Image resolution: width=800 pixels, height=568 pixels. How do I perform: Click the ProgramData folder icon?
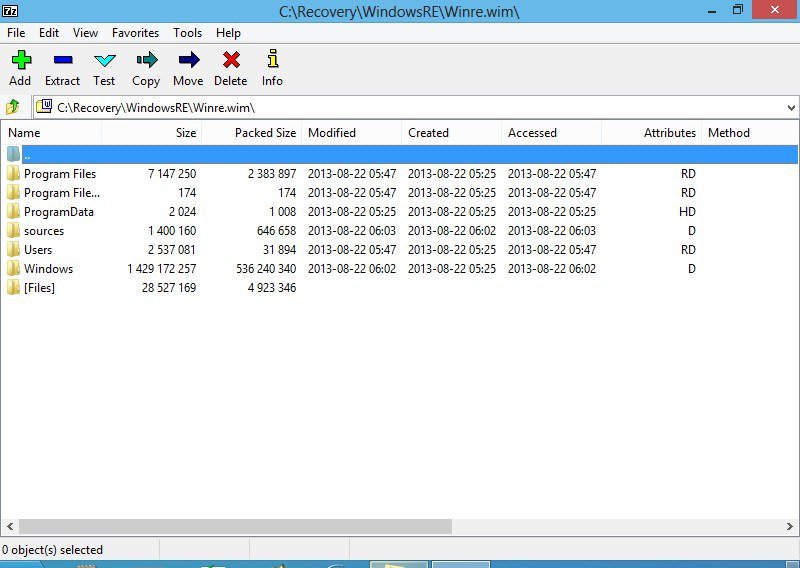pyautogui.click(x=14, y=212)
